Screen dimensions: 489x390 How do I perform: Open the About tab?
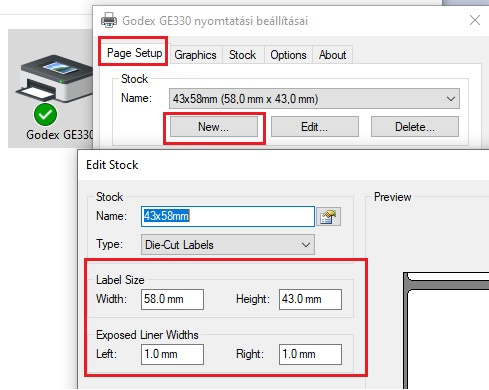[x=332, y=55]
